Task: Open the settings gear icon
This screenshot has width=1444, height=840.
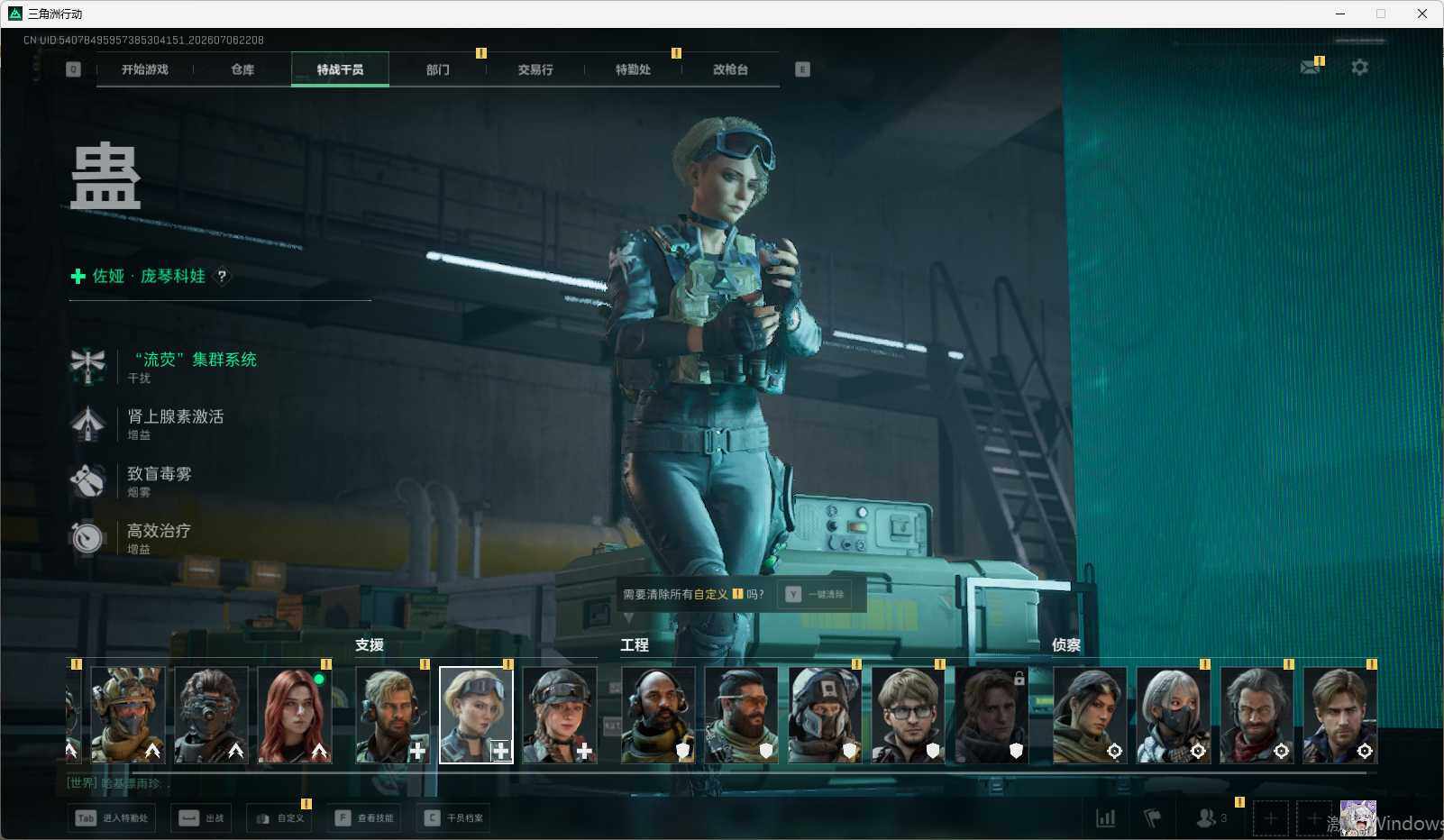Action: tap(1359, 68)
